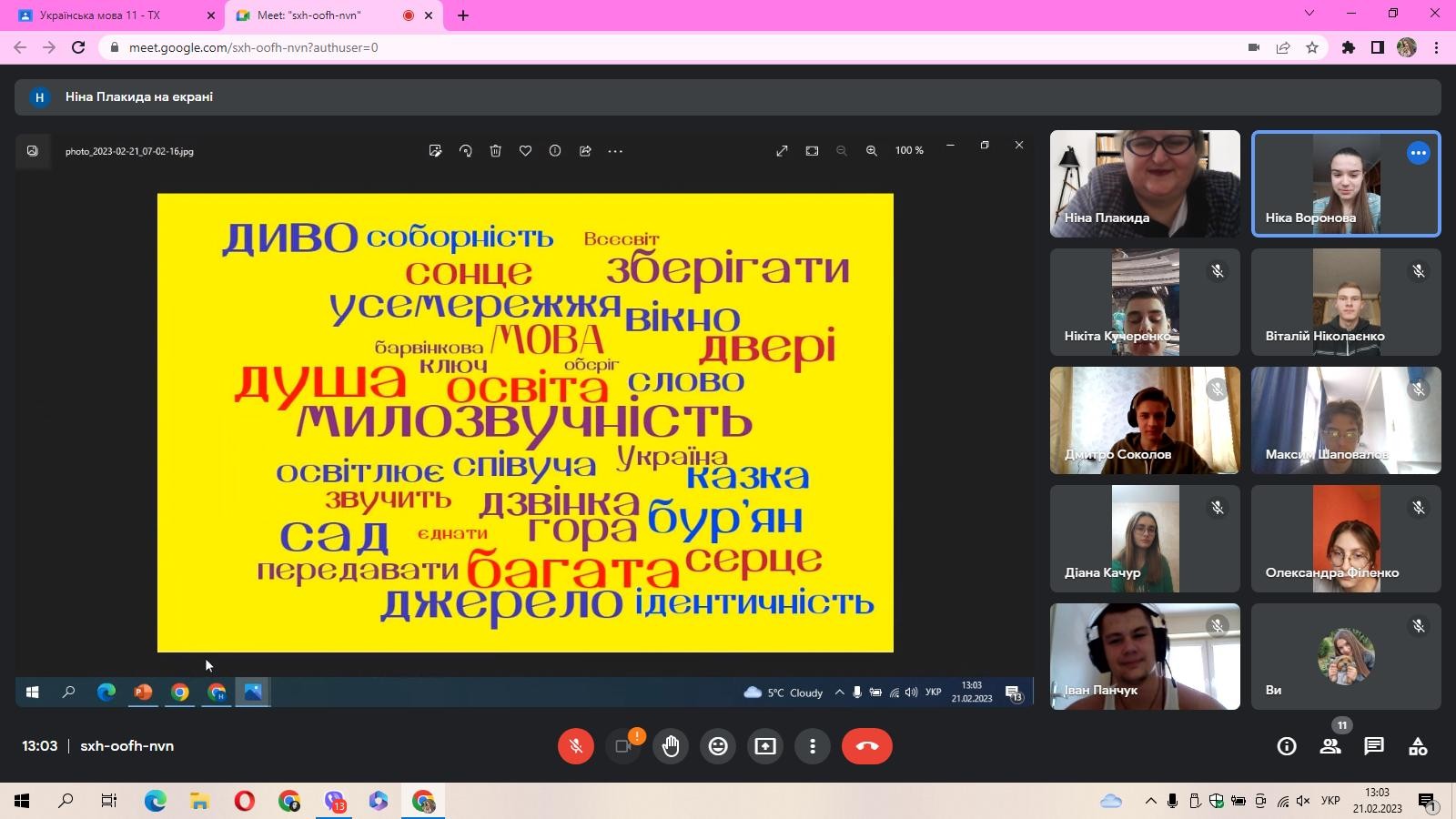Unmute your microphone

pos(575,746)
